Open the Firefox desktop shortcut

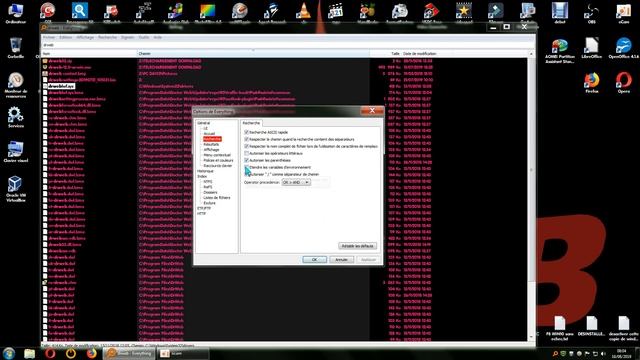591,83
